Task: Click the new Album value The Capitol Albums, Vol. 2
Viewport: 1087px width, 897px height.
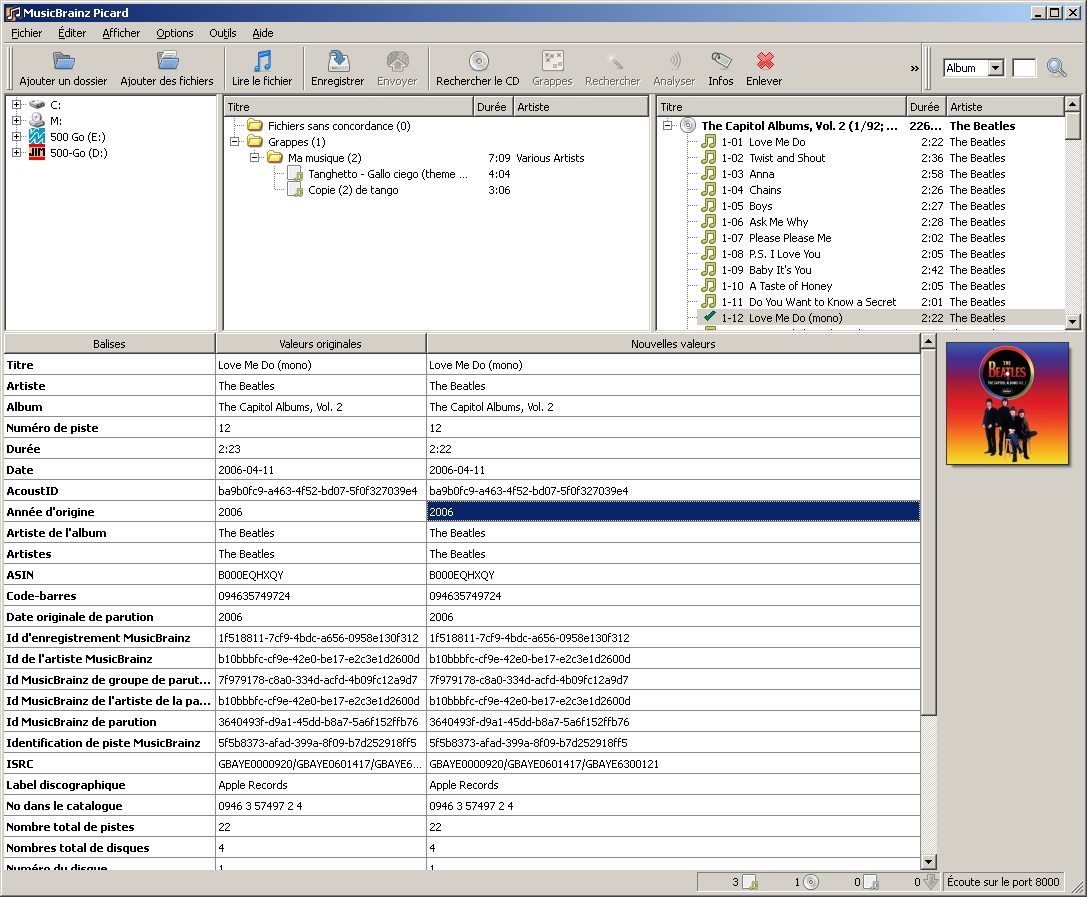Action: (673, 407)
